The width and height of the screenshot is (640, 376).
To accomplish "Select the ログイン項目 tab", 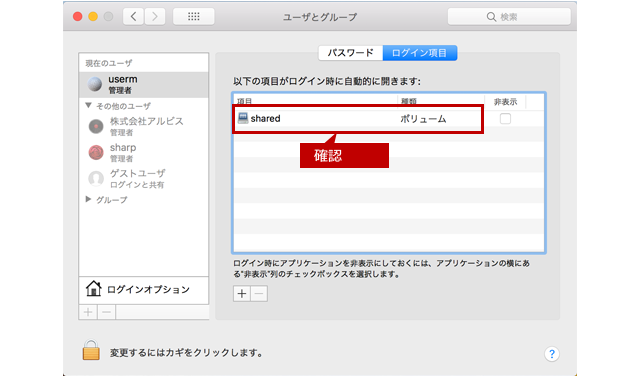I will point(420,53).
